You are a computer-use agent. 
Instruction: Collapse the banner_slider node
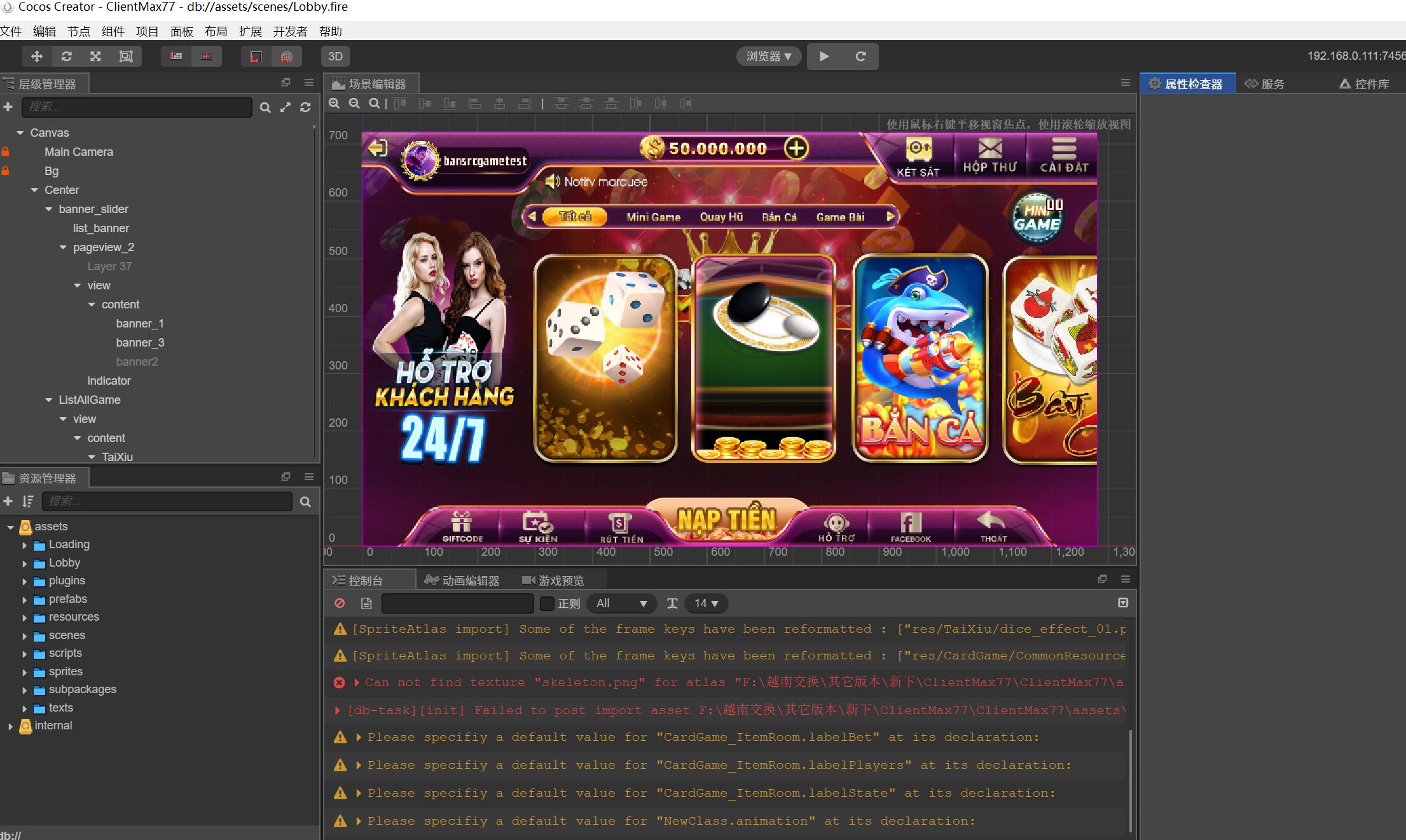click(x=49, y=209)
